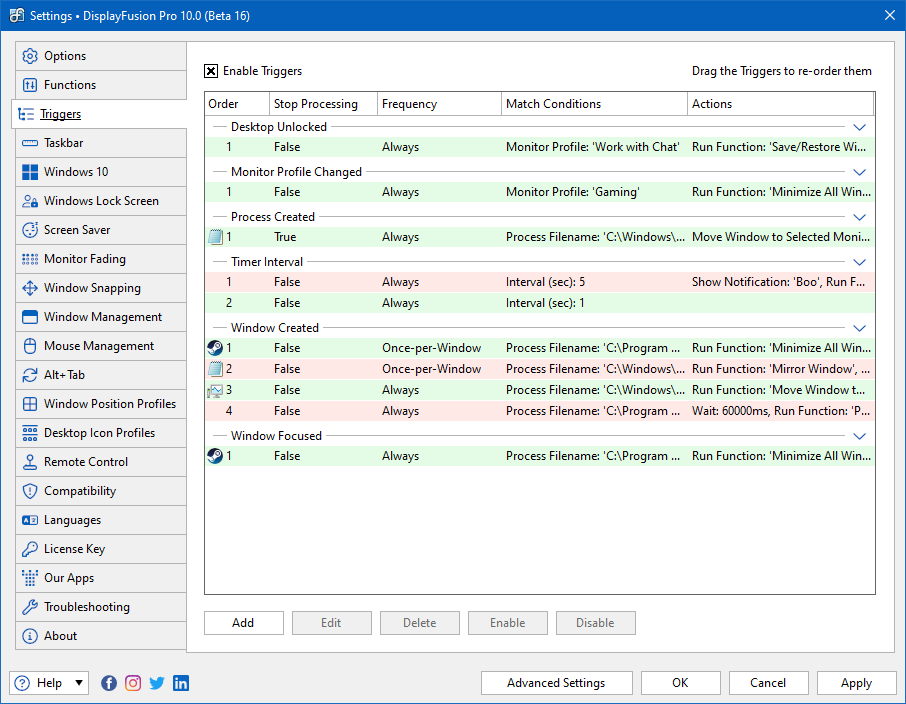The image size is (906, 704).
Task: Select the 'Wait: 60000ms' trigger row
Action: (x=540, y=411)
